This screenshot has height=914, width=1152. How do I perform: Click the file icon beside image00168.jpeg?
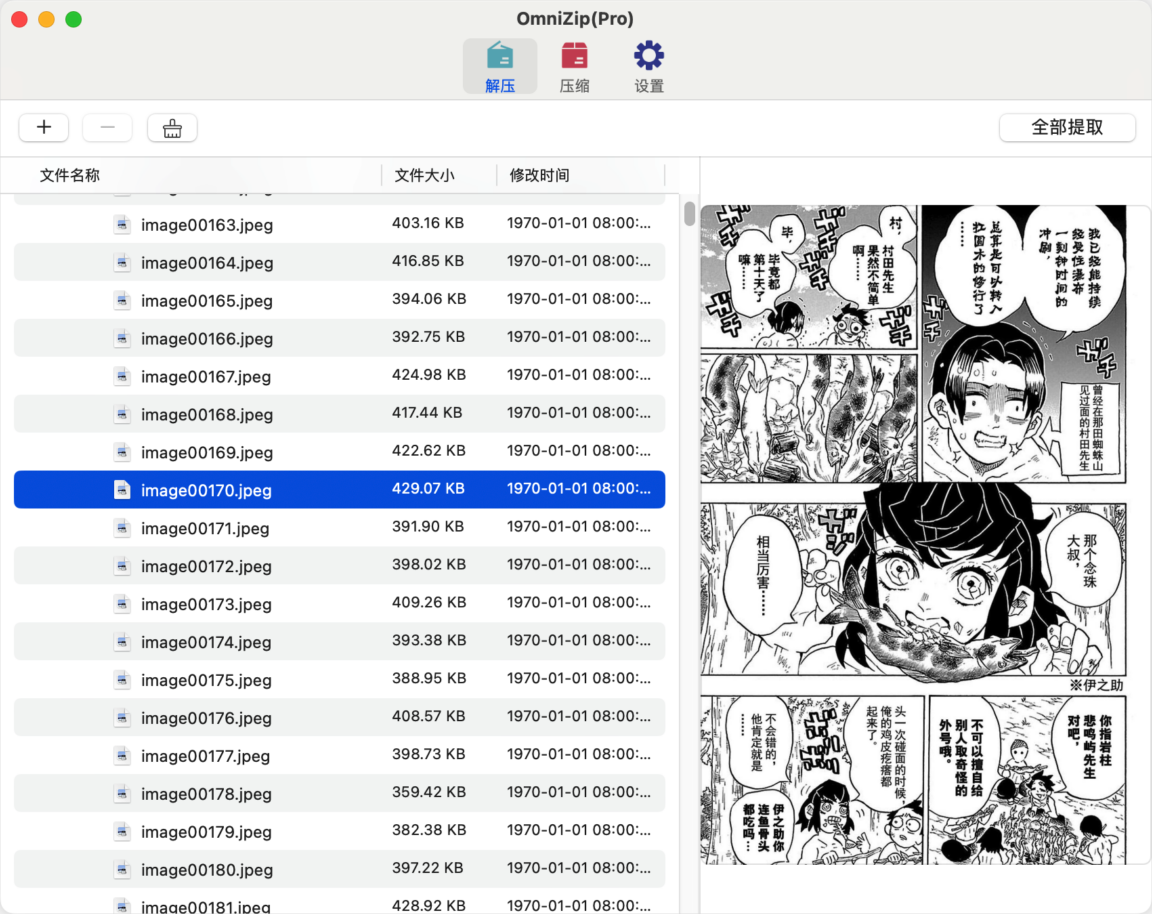tap(123, 414)
